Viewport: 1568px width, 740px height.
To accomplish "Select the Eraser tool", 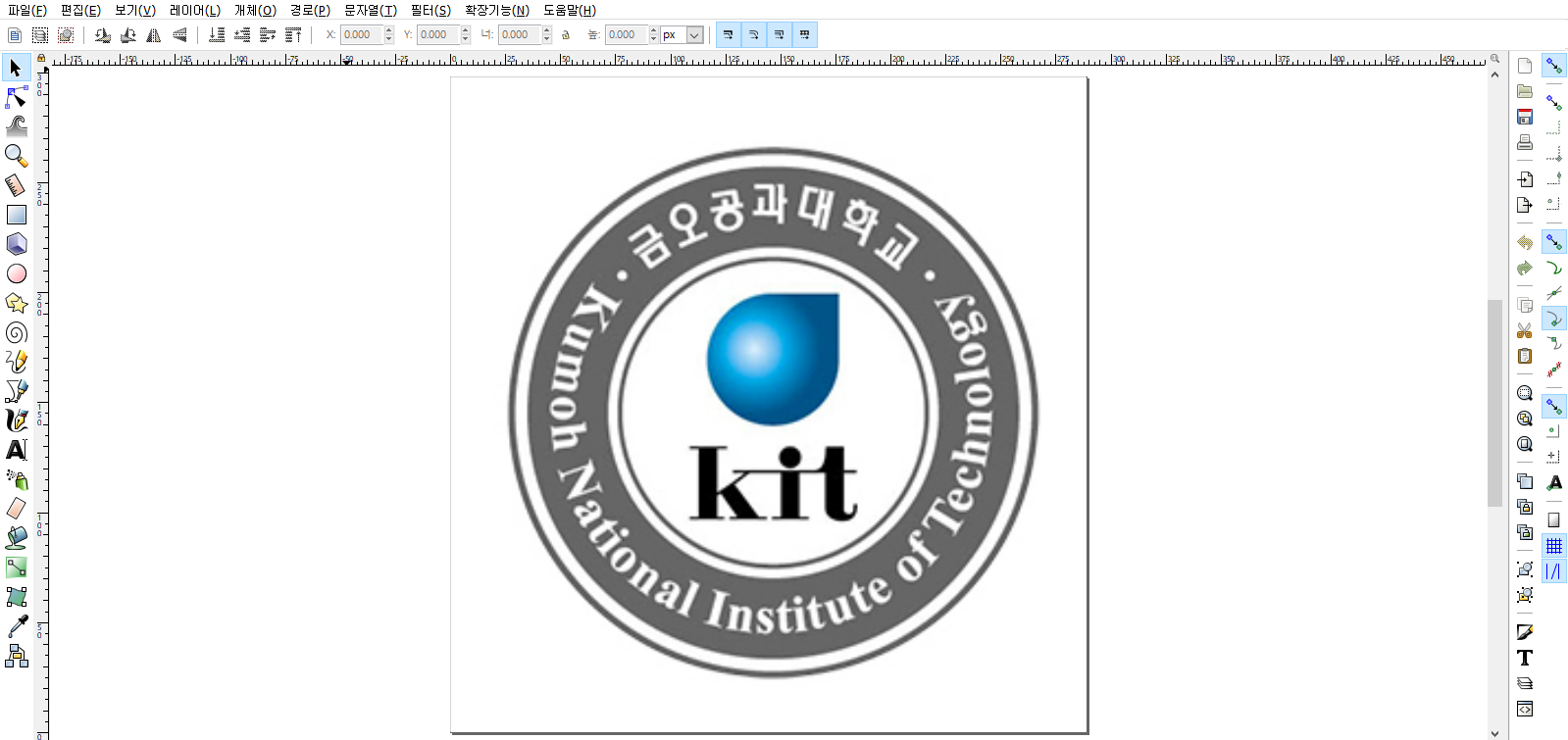I will pos(16,509).
